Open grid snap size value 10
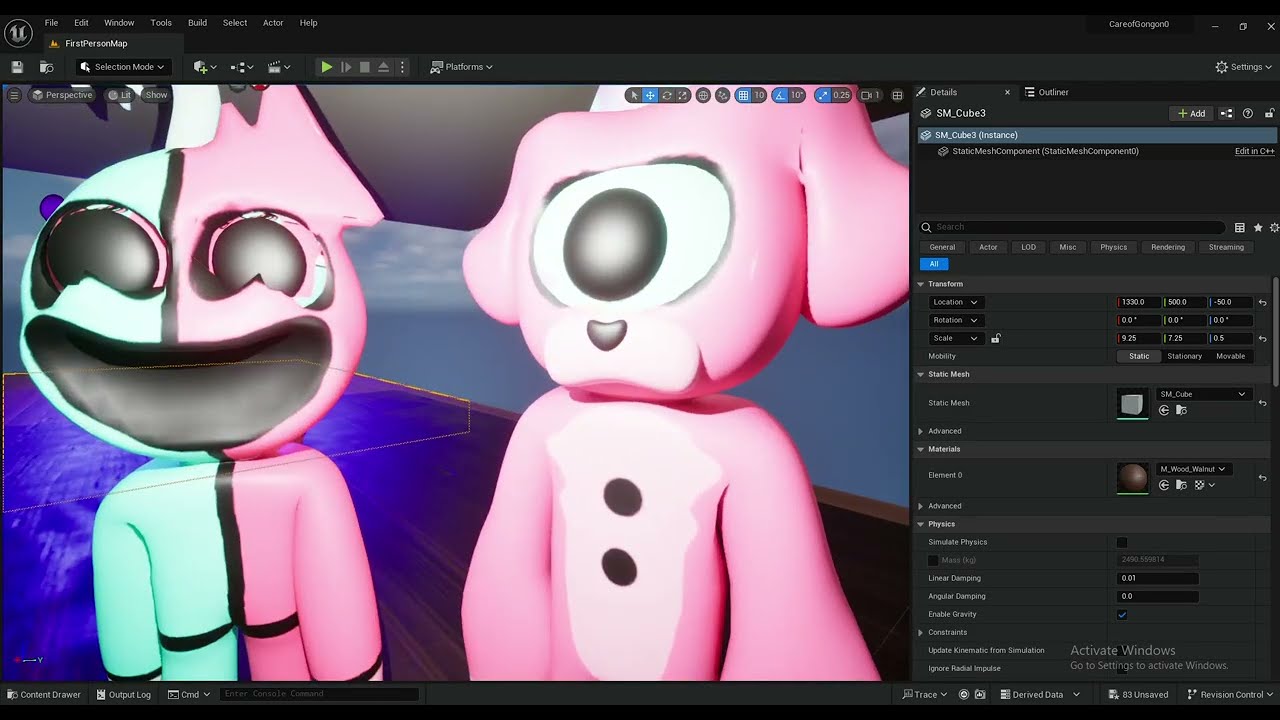The width and height of the screenshot is (1280, 720). 759,95
